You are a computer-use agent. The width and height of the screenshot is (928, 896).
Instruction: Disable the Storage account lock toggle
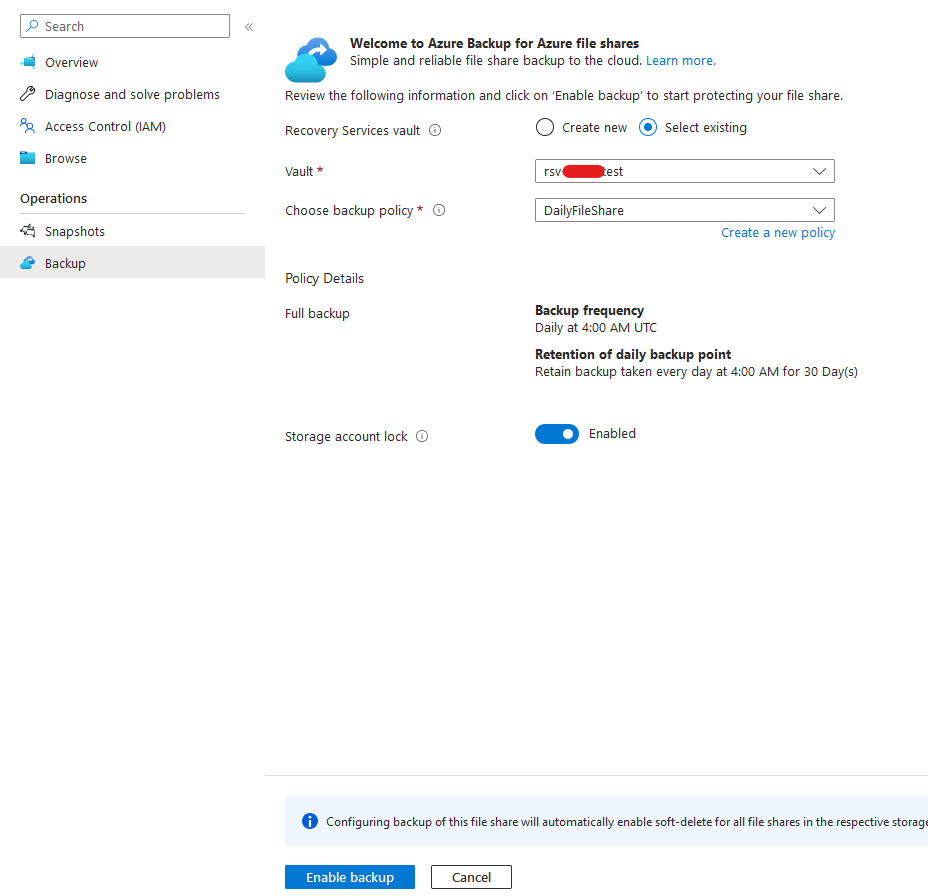point(557,434)
